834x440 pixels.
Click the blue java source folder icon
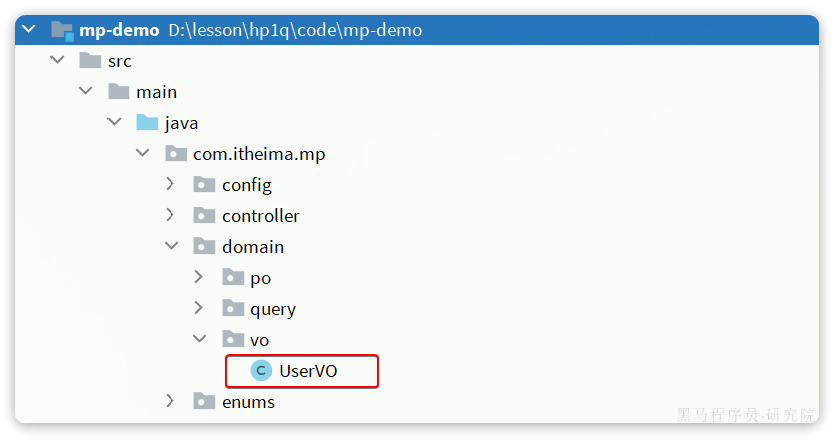[148, 123]
